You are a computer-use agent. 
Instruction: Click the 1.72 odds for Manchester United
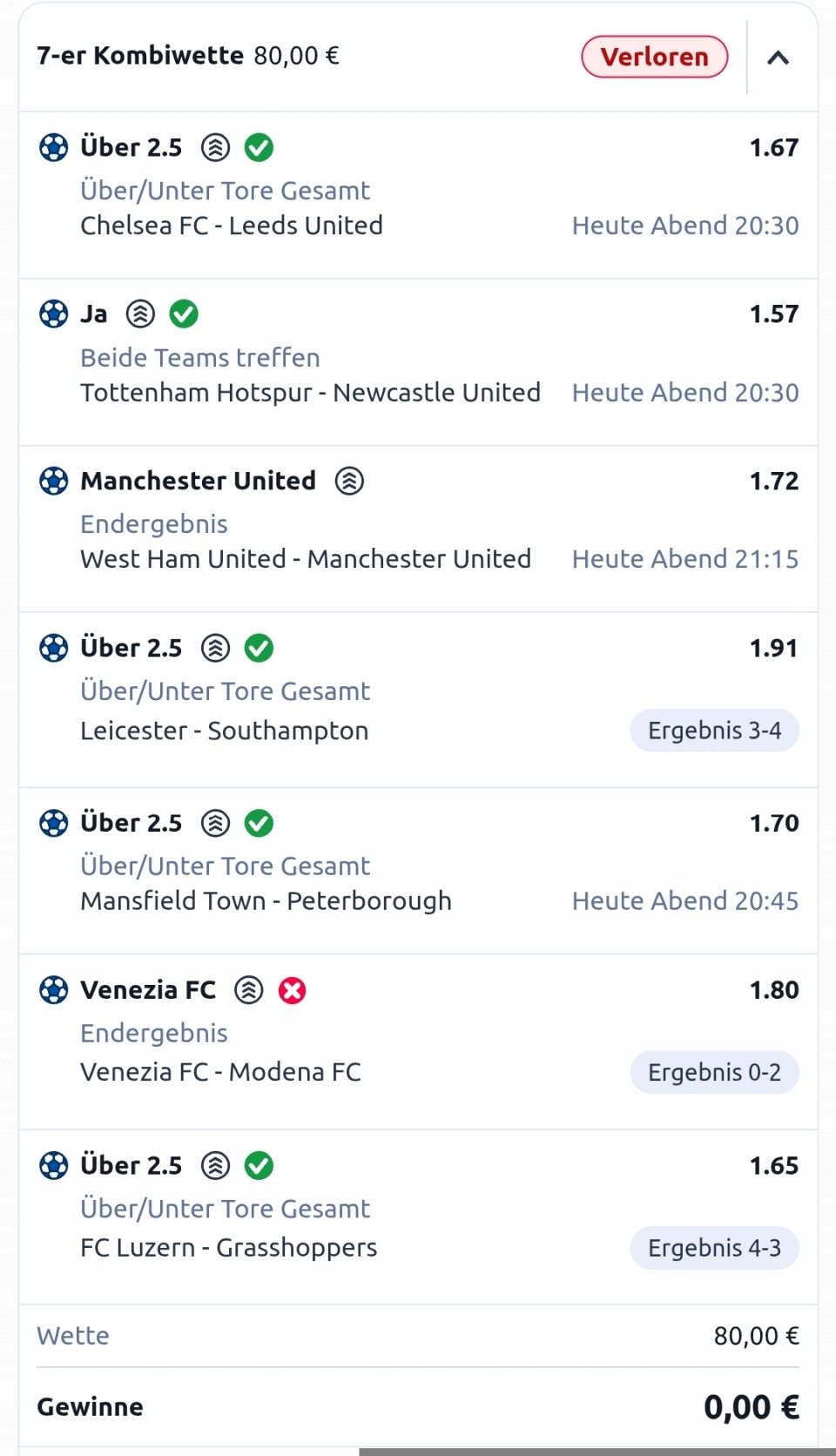[x=773, y=481]
